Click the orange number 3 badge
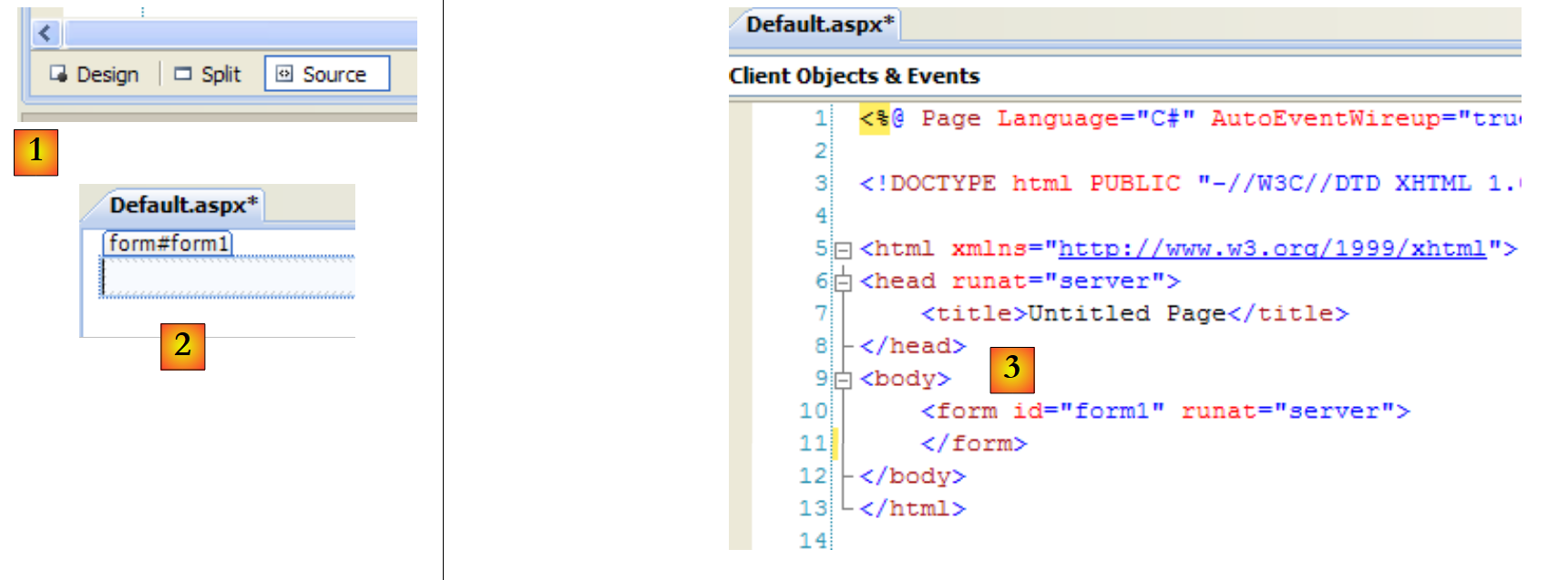Screen dimensions: 1568x580 point(1011,369)
